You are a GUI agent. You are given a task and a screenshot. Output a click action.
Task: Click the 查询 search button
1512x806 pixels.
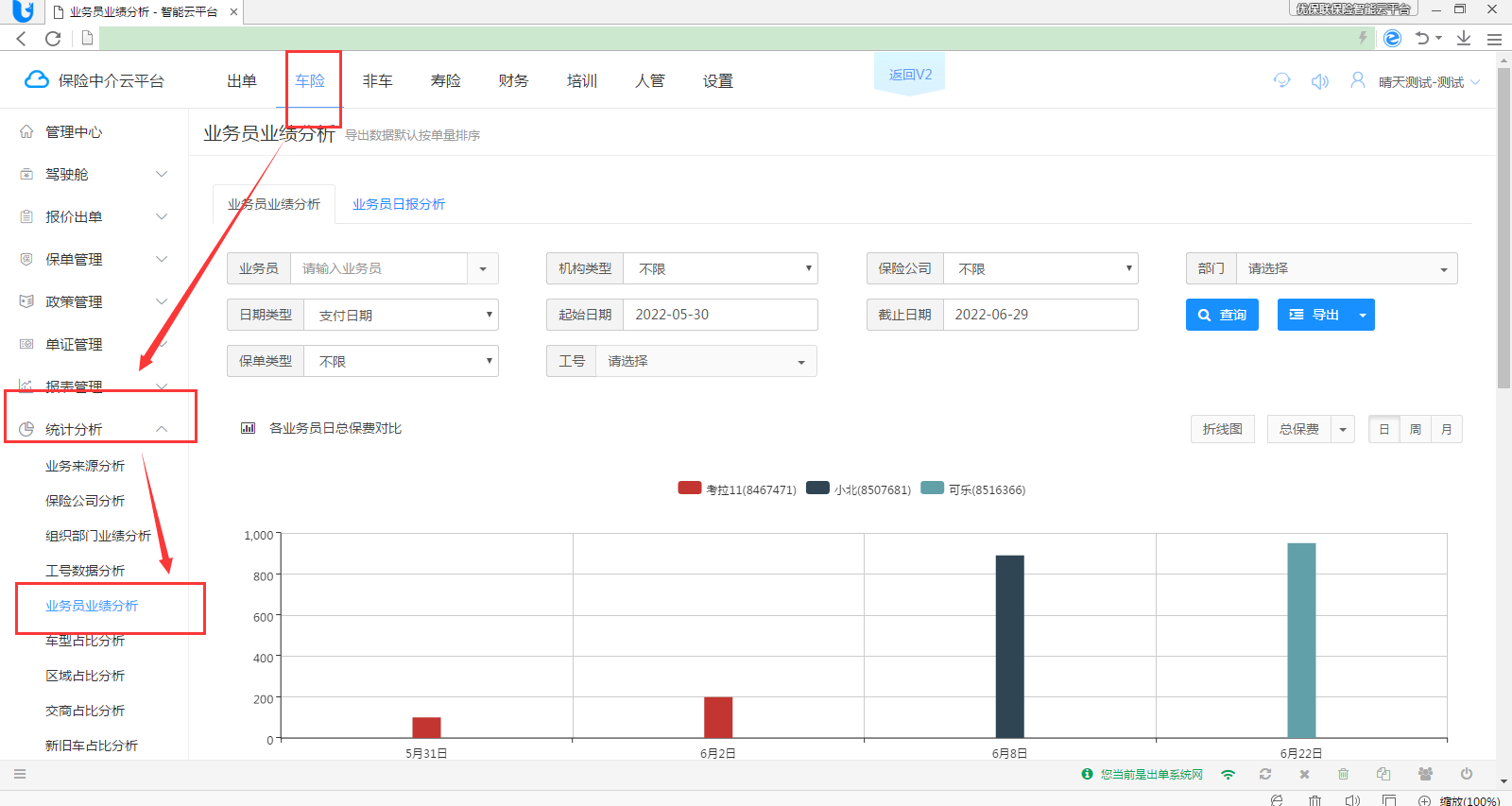click(1222, 315)
